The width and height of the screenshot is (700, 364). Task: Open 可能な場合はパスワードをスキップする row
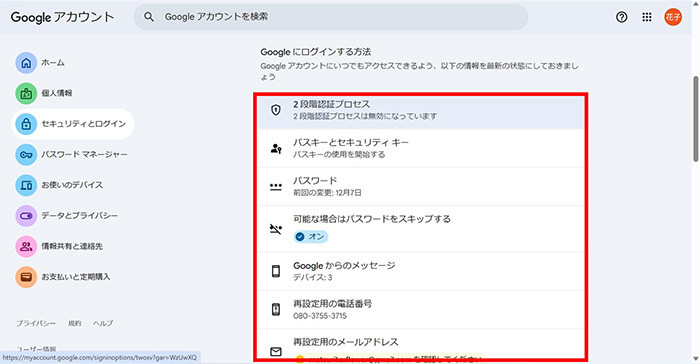click(x=421, y=229)
